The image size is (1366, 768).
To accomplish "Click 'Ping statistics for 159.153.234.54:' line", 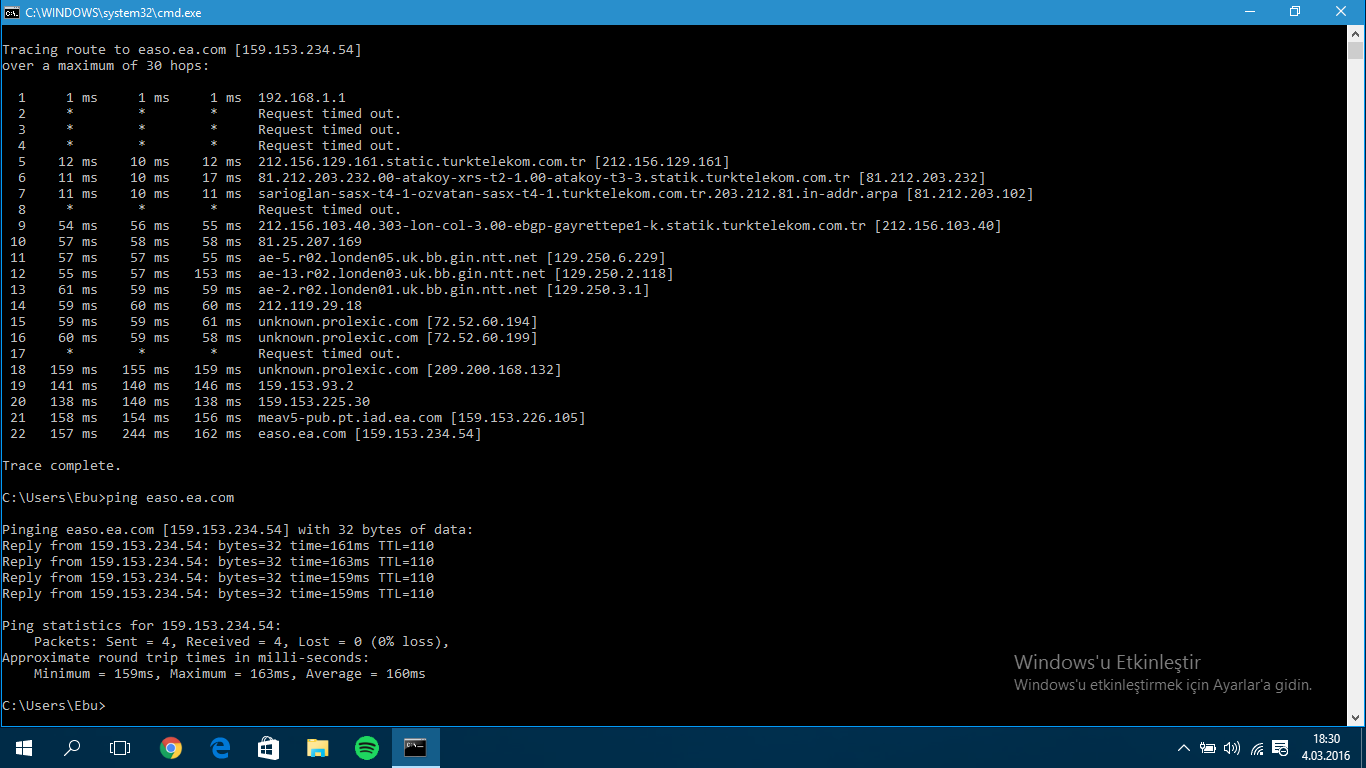I will tap(142, 626).
